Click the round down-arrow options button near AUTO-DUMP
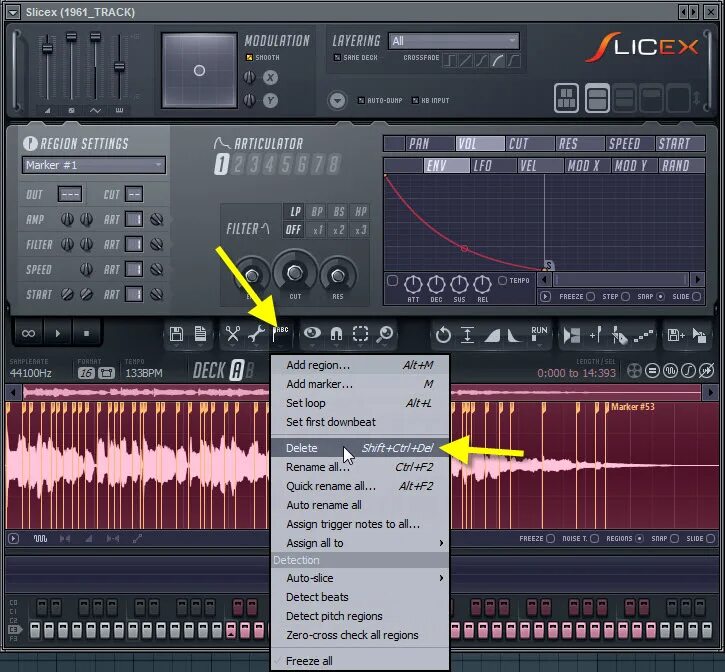725x672 pixels. [337, 100]
